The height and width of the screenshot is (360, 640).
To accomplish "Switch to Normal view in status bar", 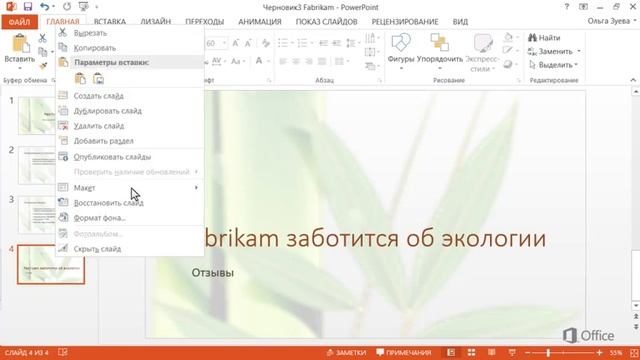I will click(x=451, y=352).
